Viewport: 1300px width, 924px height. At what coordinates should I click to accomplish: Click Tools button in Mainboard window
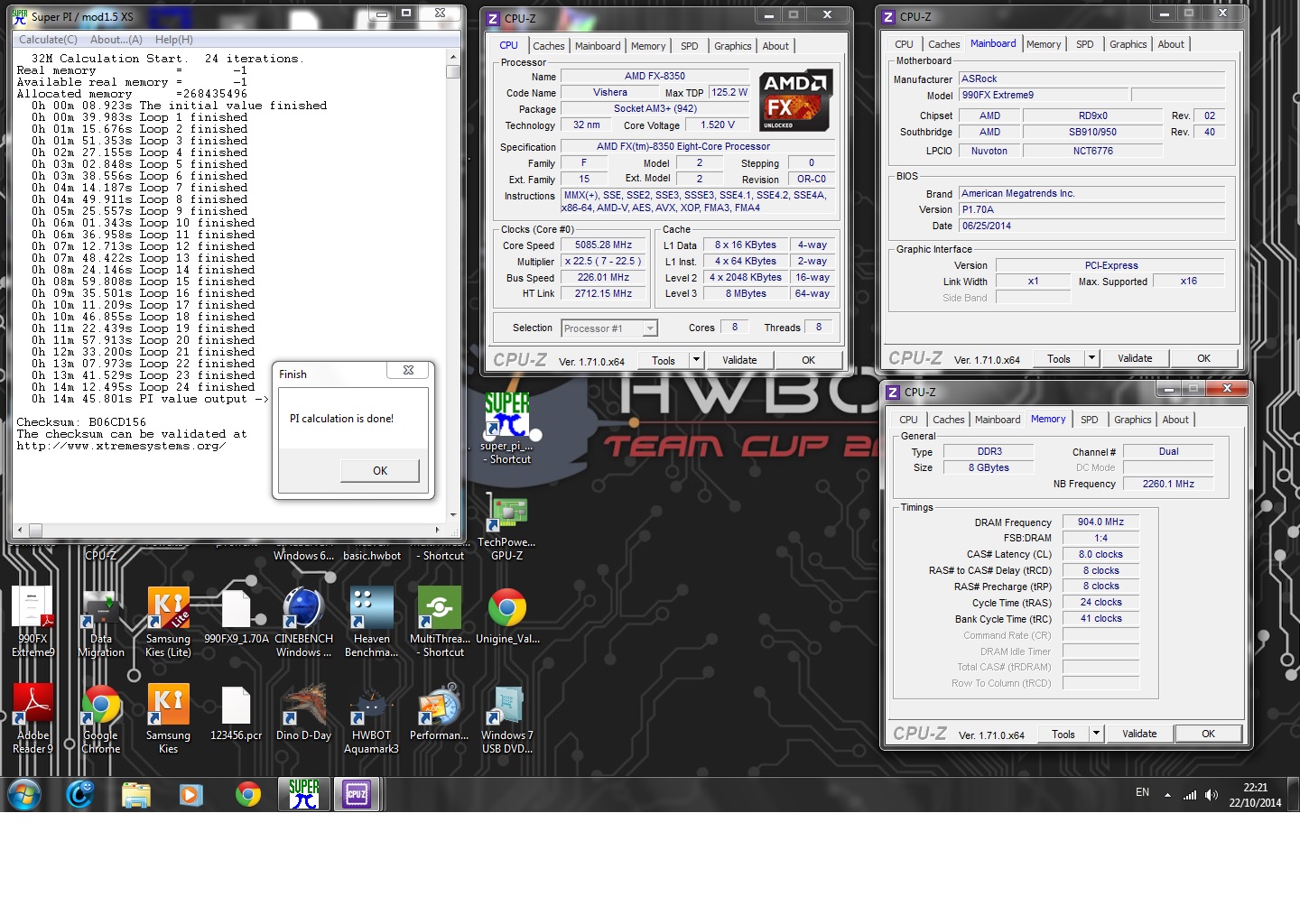(1059, 358)
